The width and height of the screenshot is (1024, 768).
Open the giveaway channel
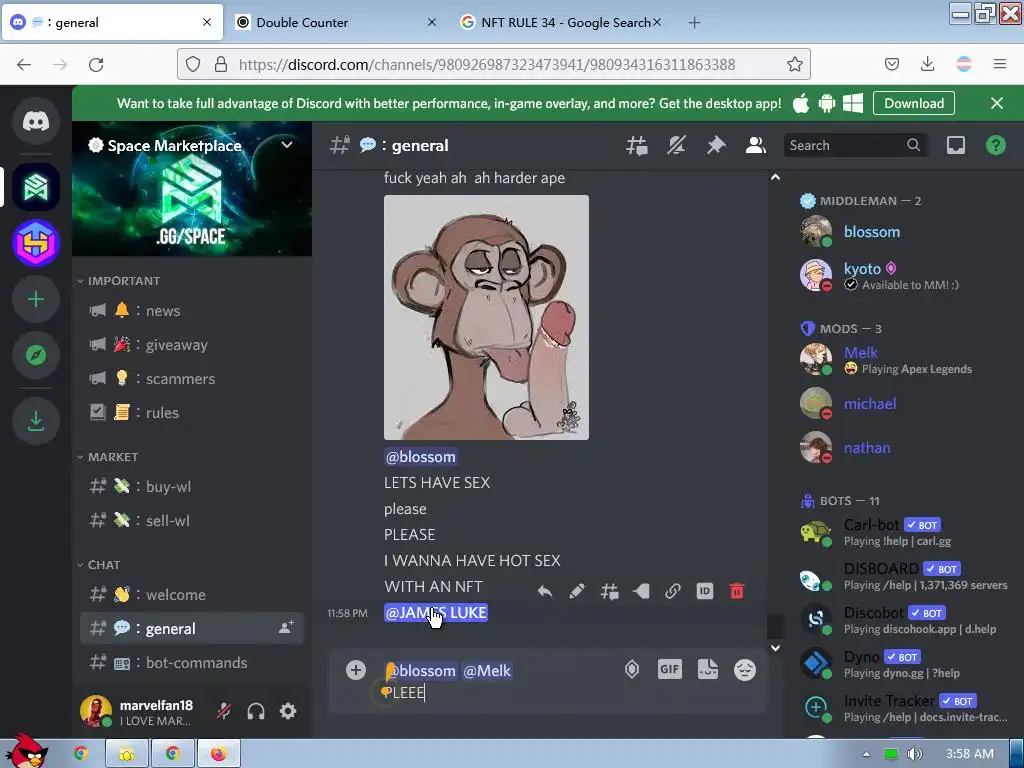tap(192, 345)
